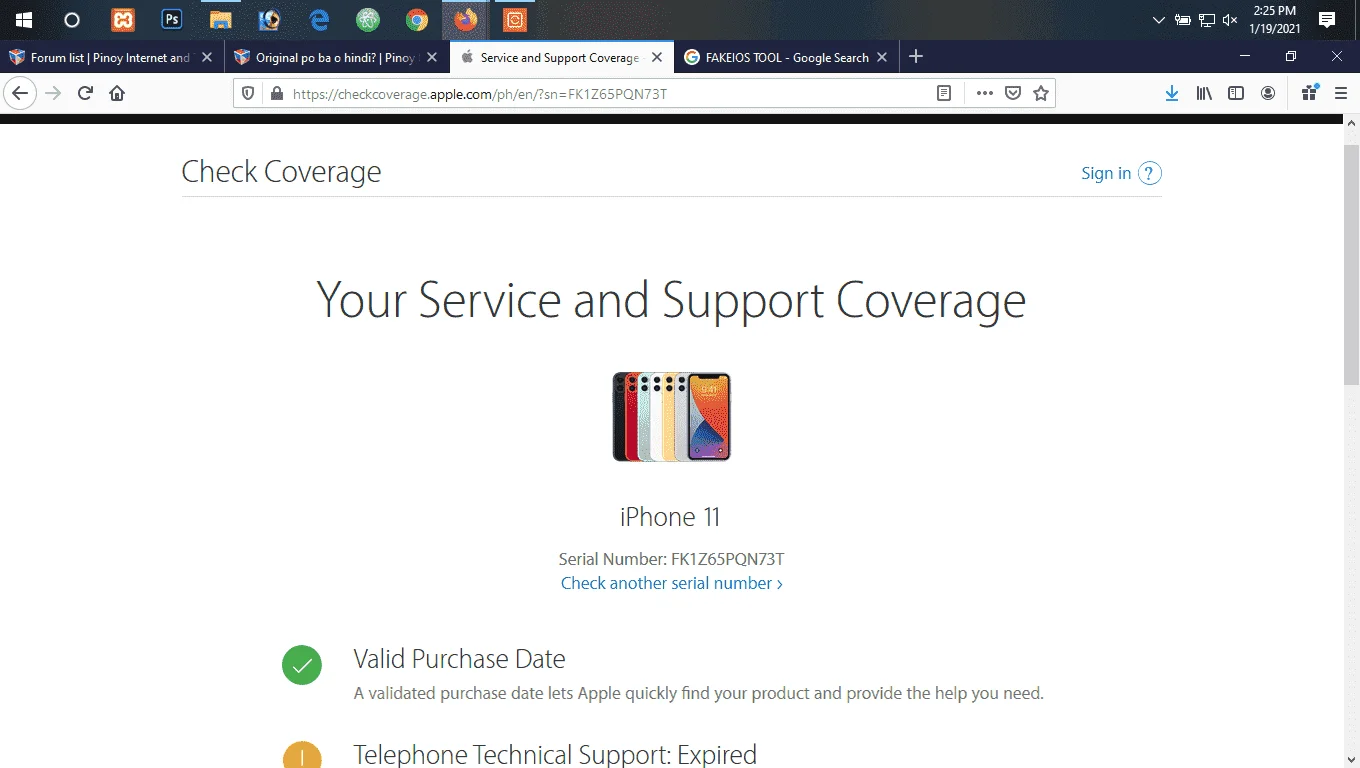Go to Firefox home page
This screenshot has width=1360, height=768.
click(117, 93)
